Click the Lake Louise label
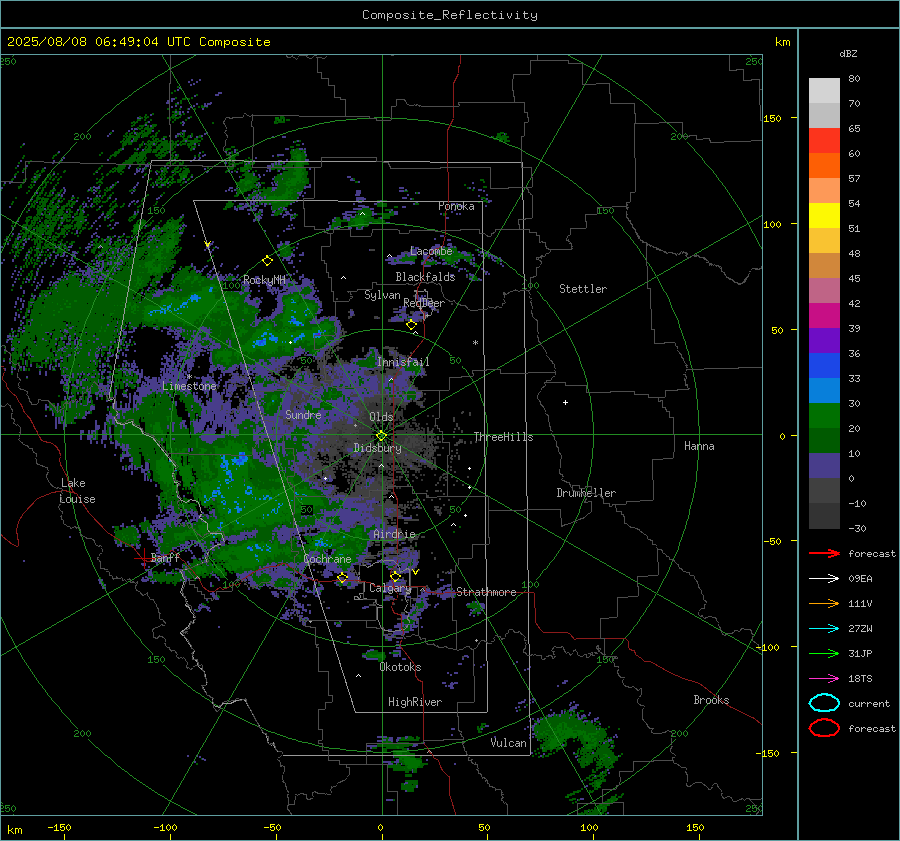The width and height of the screenshot is (900, 841). 77,491
